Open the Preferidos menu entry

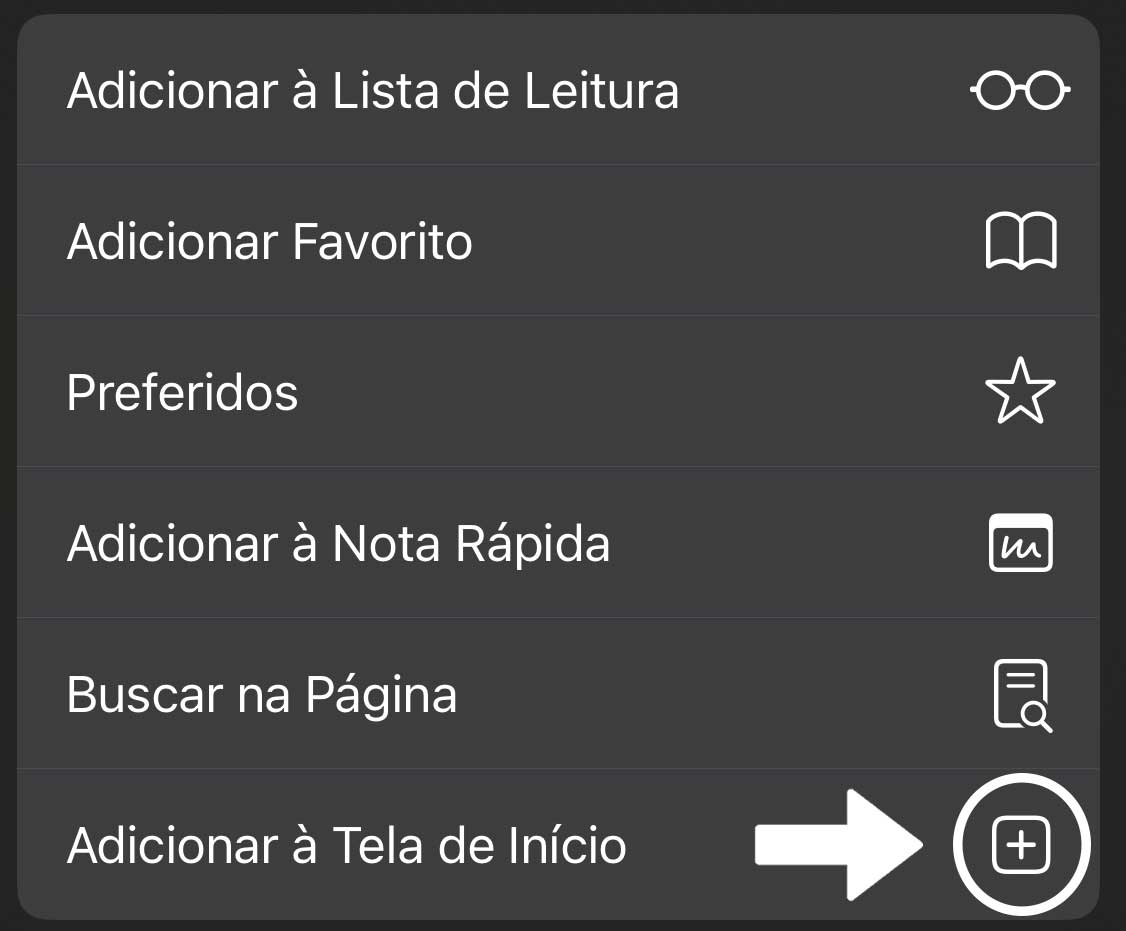pos(400,392)
